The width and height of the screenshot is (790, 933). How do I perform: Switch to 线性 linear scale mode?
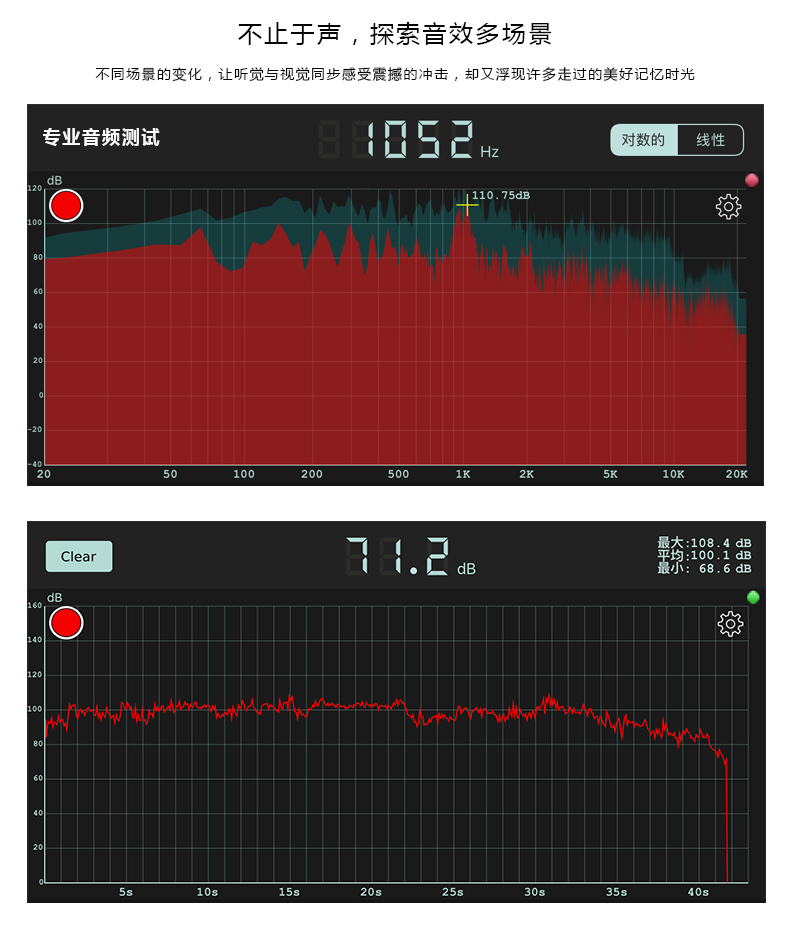coord(710,140)
